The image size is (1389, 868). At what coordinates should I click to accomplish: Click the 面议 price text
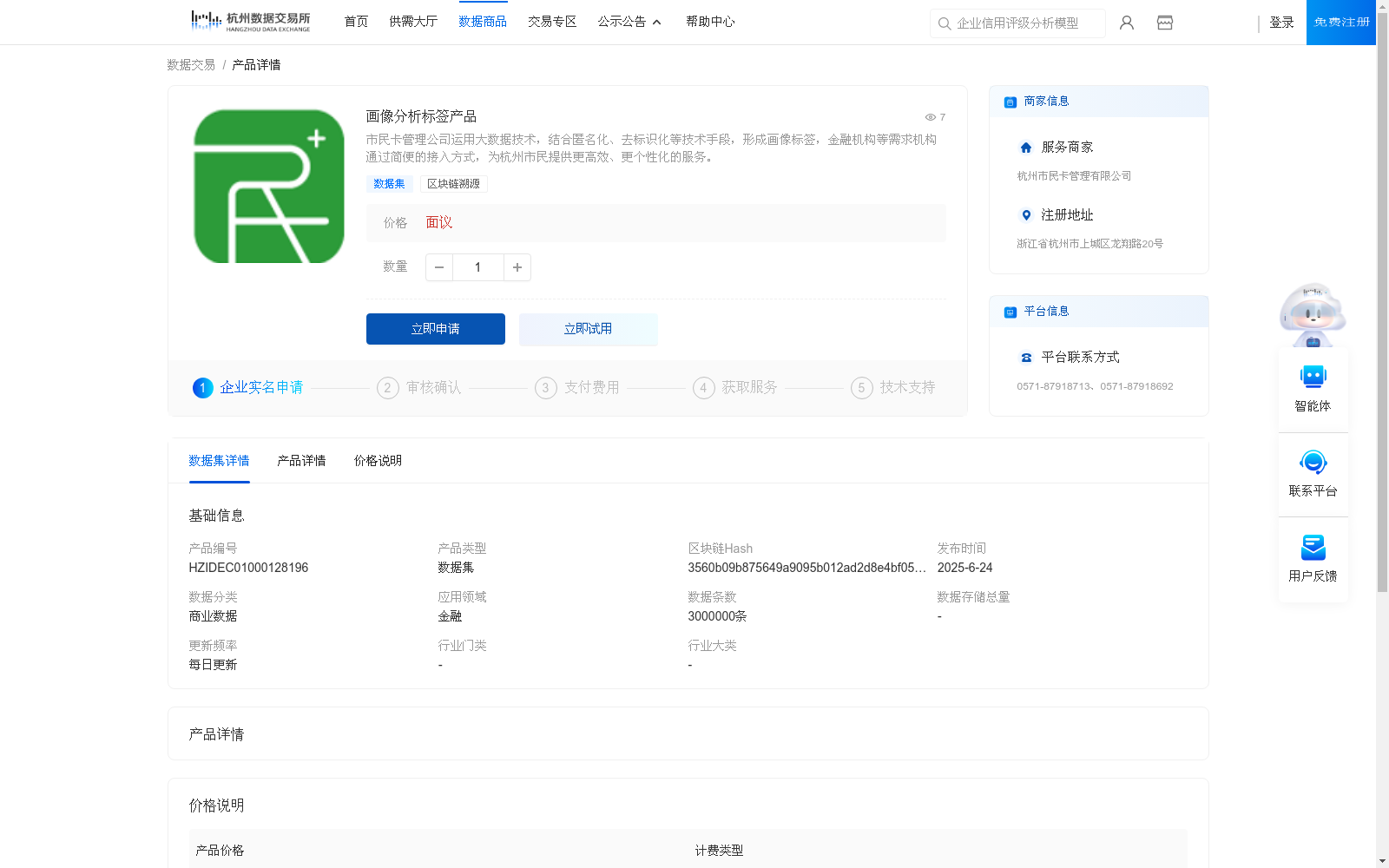click(x=439, y=223)
